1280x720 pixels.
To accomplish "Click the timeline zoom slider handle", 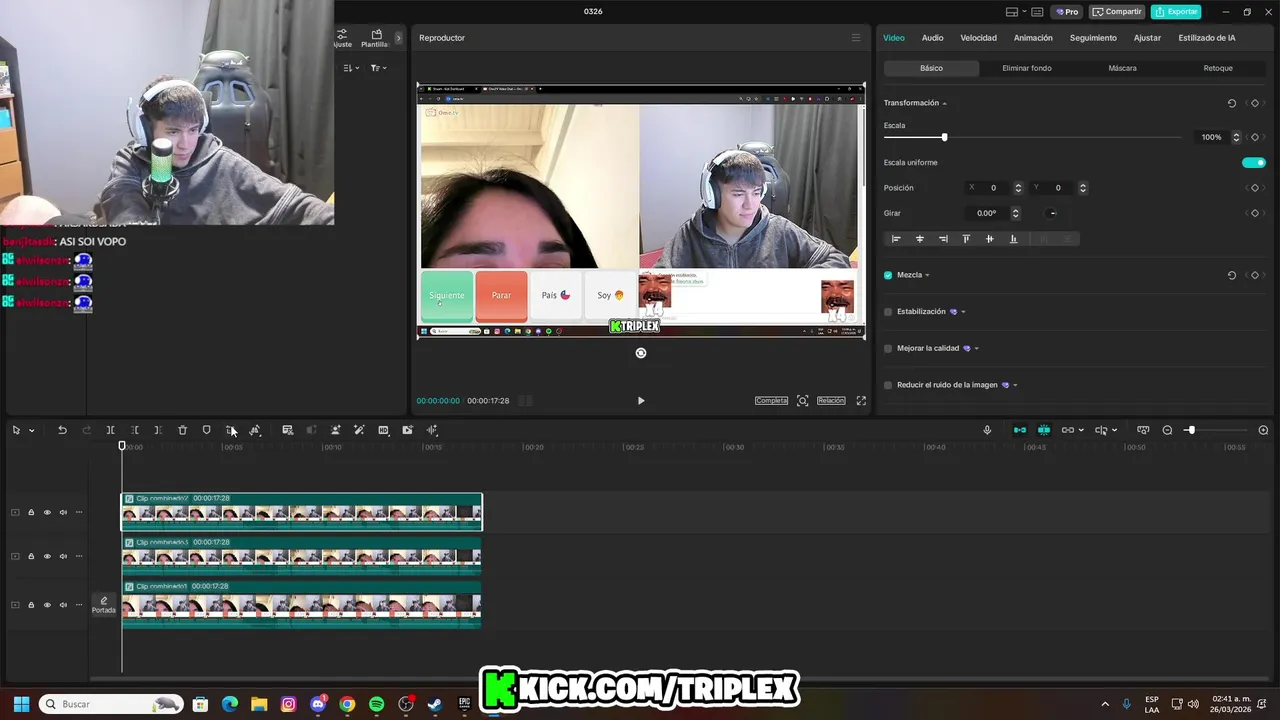I will [x=1190, y=430].
